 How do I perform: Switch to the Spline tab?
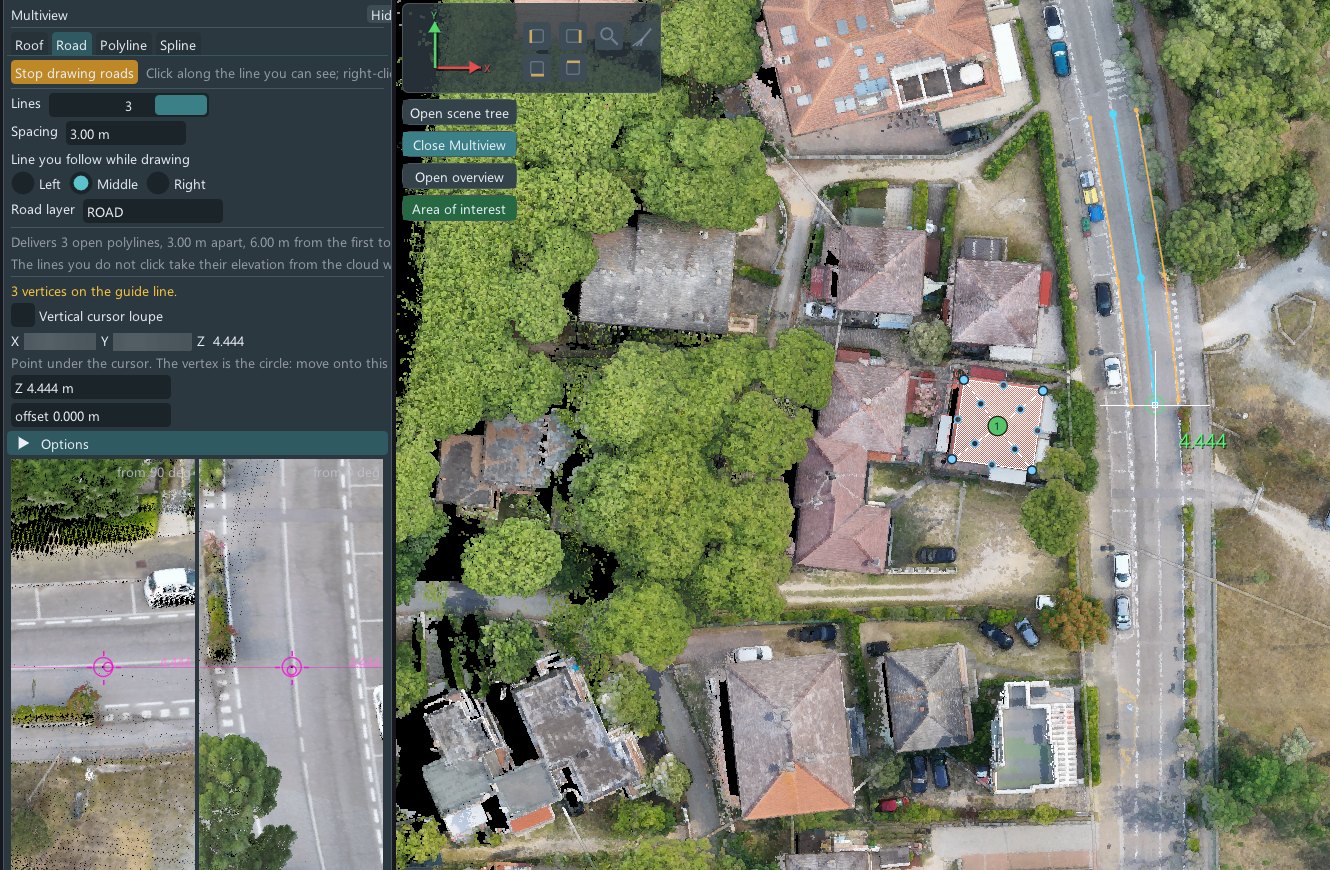(178, 45)
